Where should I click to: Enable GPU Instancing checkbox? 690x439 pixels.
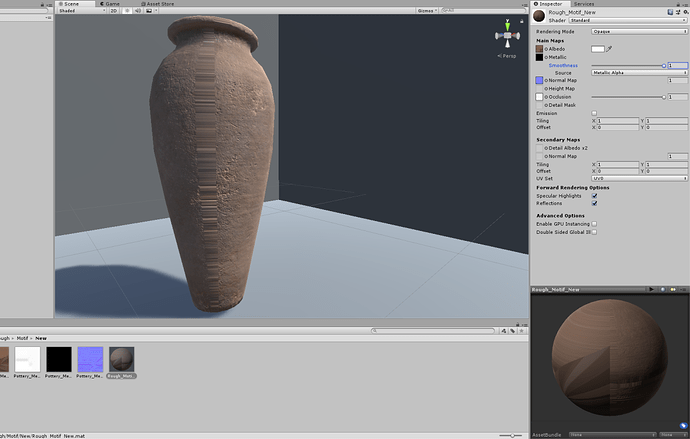coord(594,224)
